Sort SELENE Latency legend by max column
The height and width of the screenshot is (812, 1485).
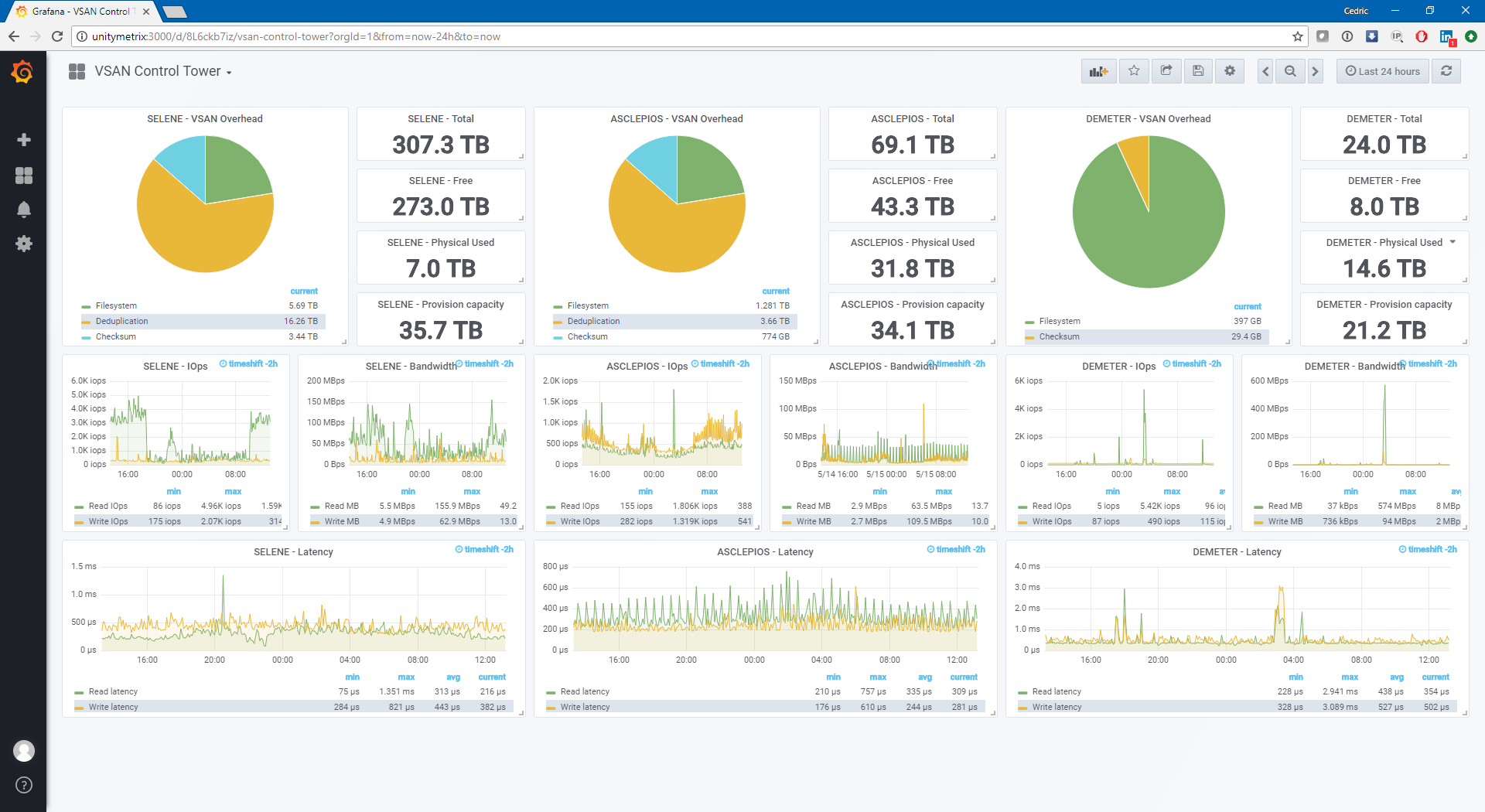(406, 677)
